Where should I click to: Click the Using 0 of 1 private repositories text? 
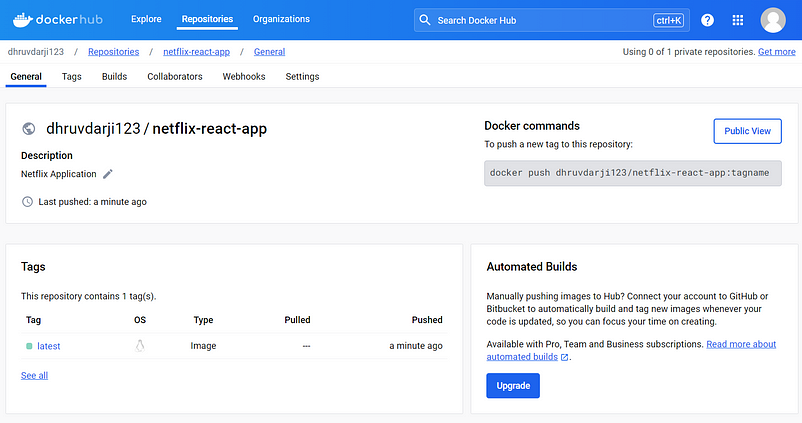(688, 52)
